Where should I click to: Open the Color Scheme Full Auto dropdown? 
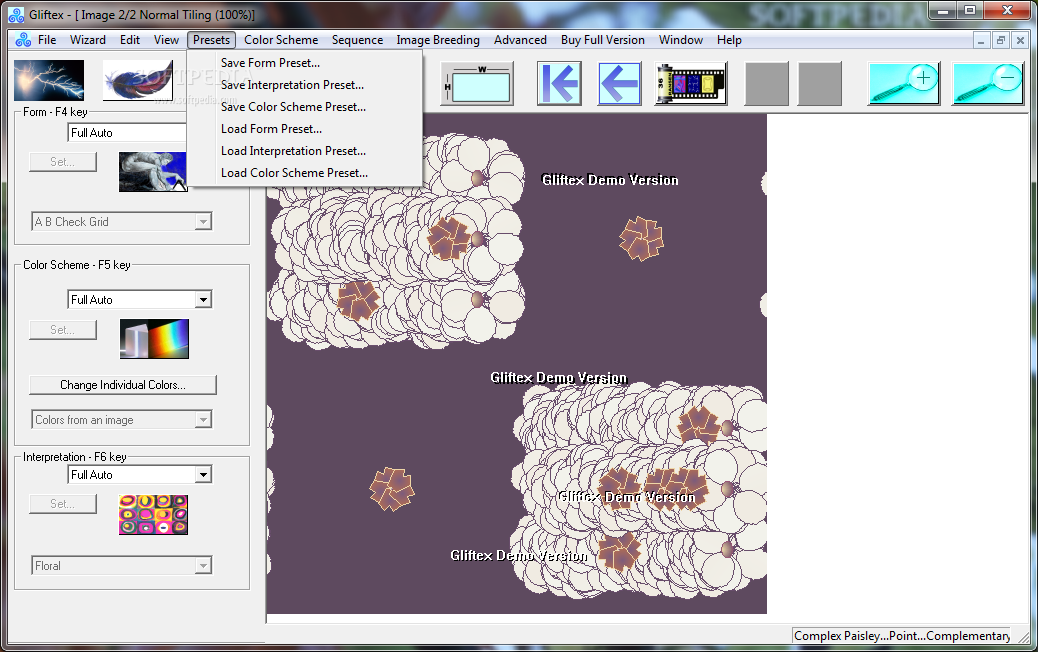[140, 299]
